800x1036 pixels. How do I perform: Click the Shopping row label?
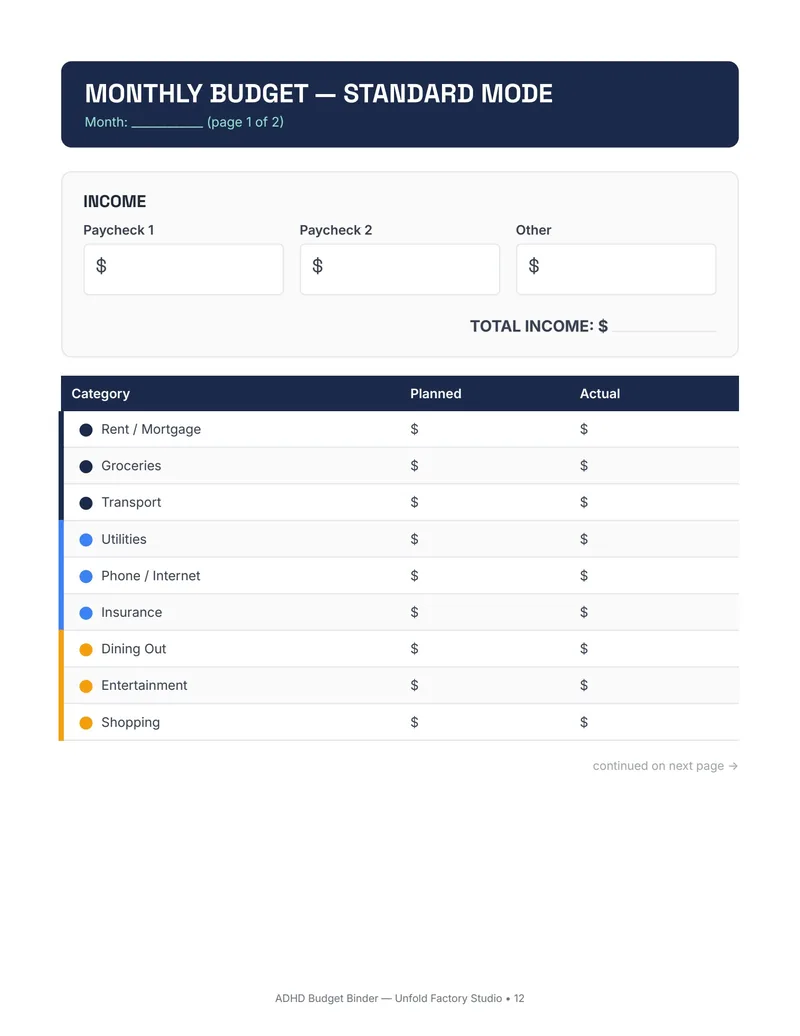[x=130, y=722]
